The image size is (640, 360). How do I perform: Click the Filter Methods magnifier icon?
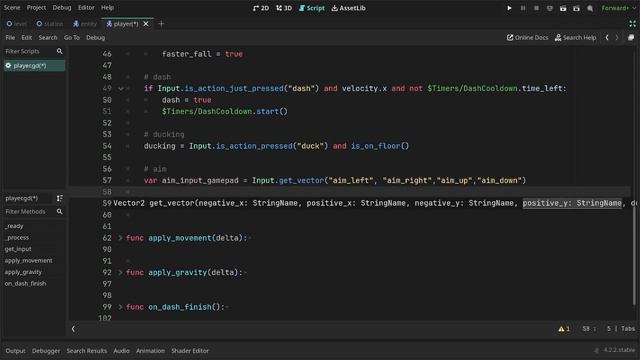tap(60, 212)
